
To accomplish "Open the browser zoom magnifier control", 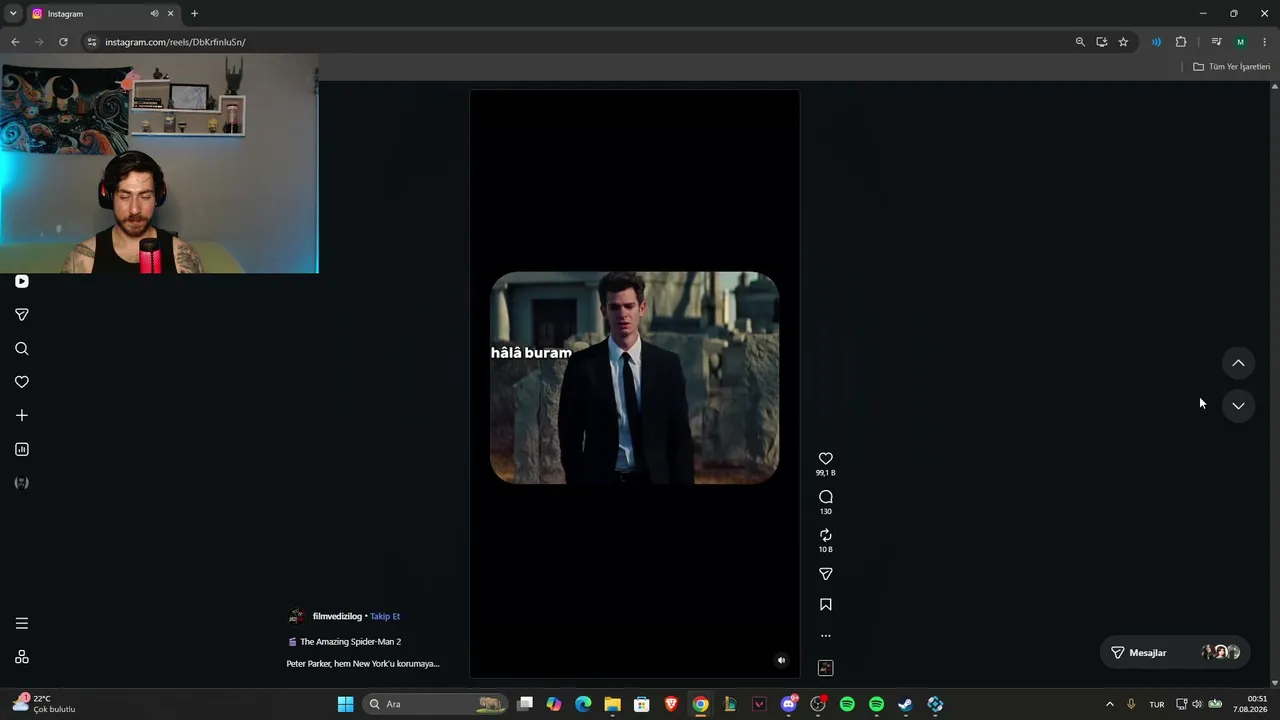I will [x=1080, y=42].
